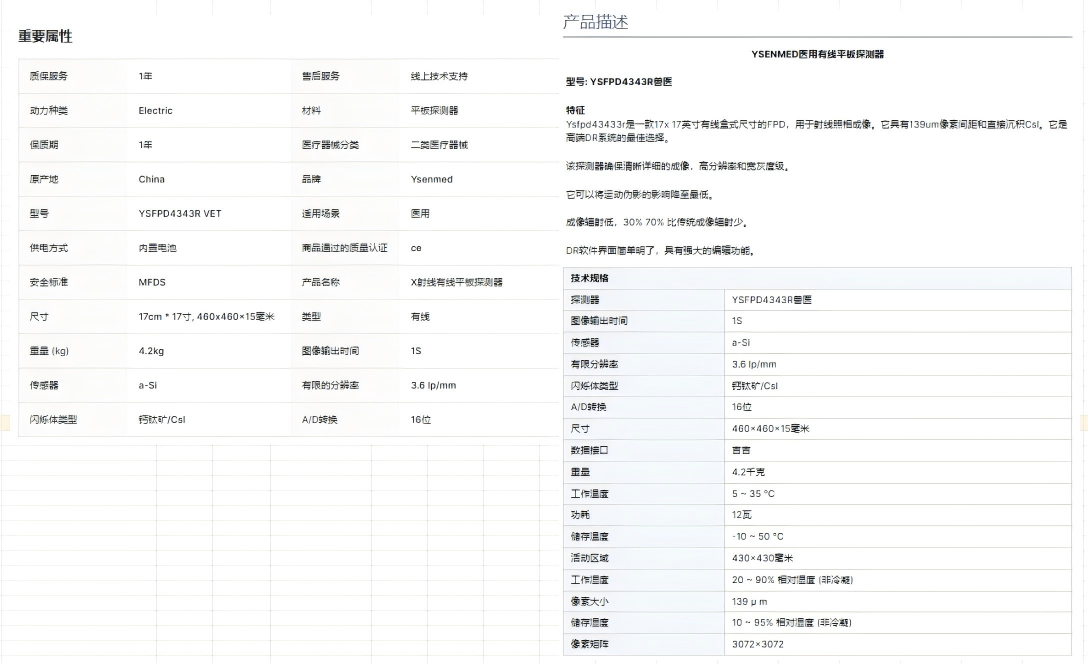The width and height of the screenshot is (1088, 664).
Task: Select the 20 ~ 90% 相对湿度 value
Action: click(792, 579)
